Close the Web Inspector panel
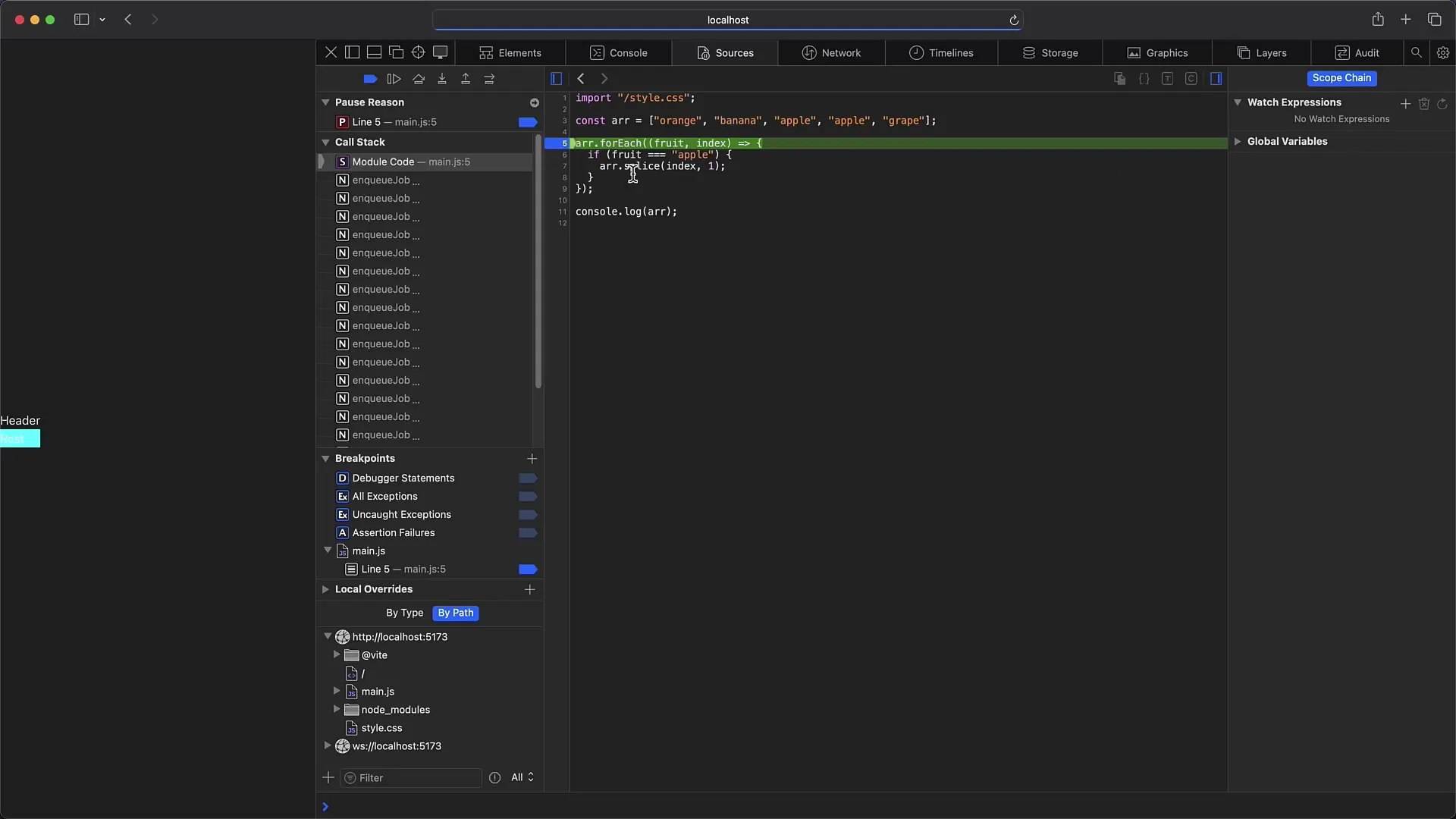 pos(331,52)
